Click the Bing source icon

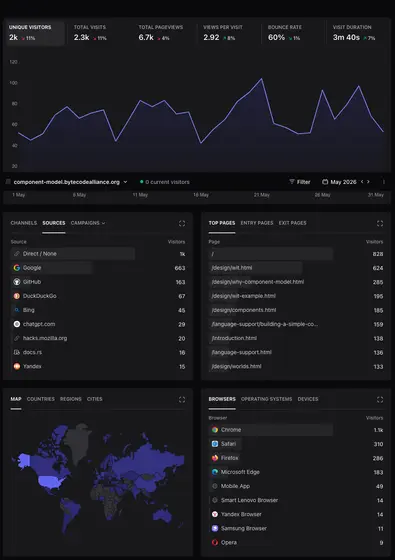tap(17, 310)
